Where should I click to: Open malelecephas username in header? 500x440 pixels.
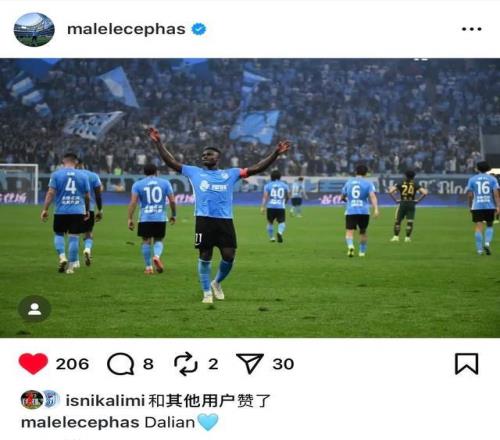coord(126,29)
